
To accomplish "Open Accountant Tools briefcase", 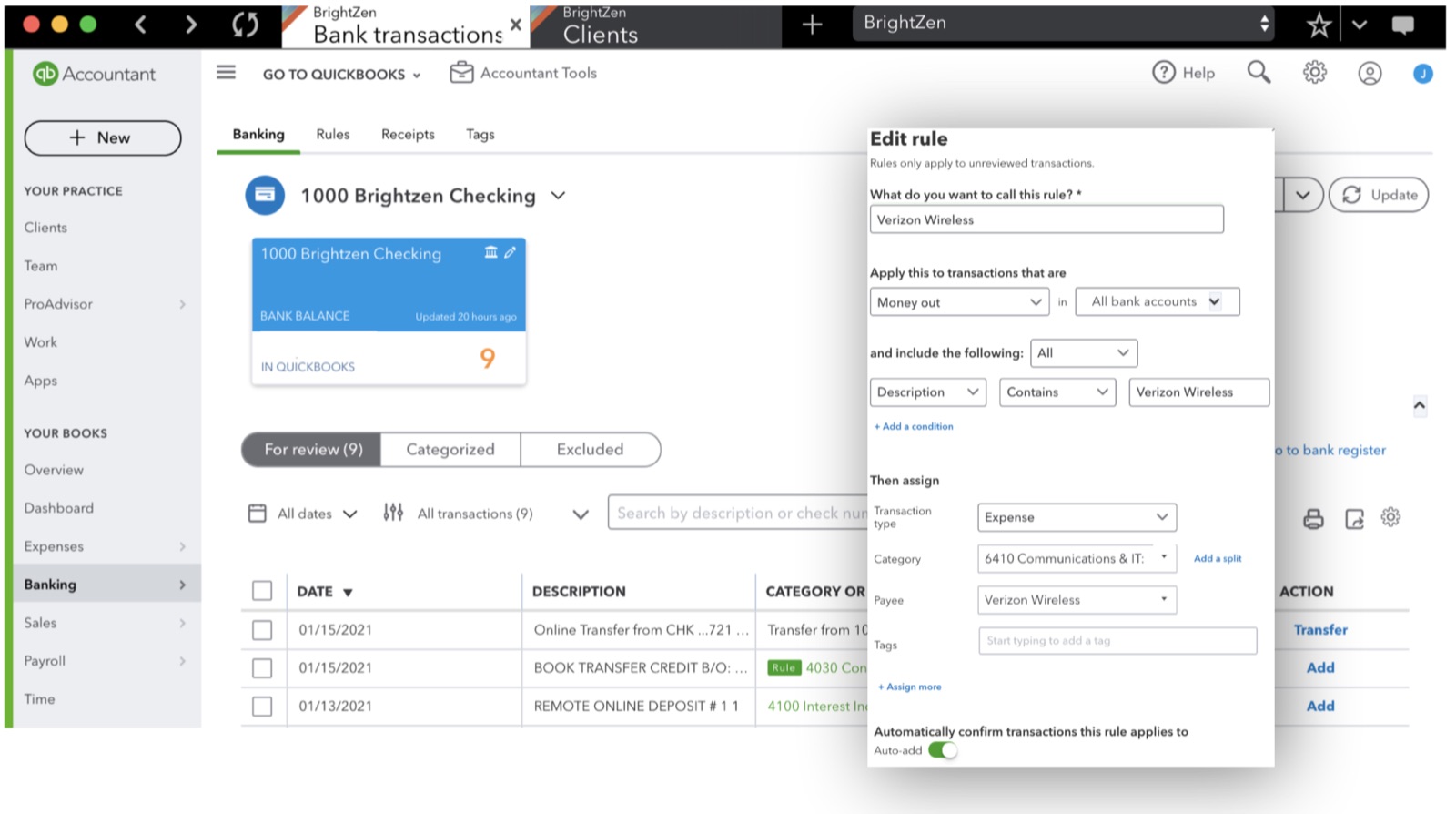I will point(524,73).
